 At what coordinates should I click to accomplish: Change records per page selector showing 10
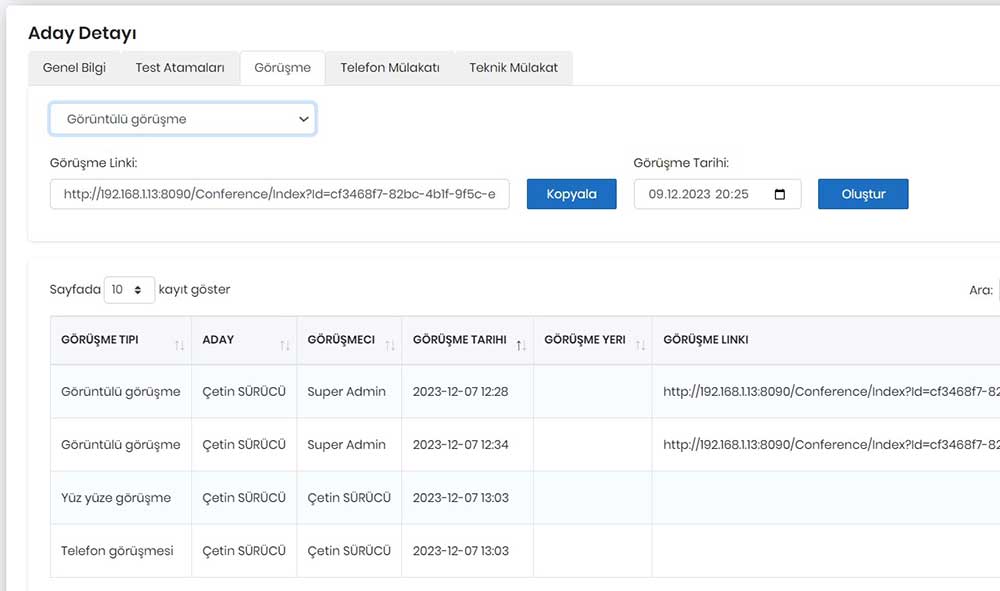coord(129,289)
